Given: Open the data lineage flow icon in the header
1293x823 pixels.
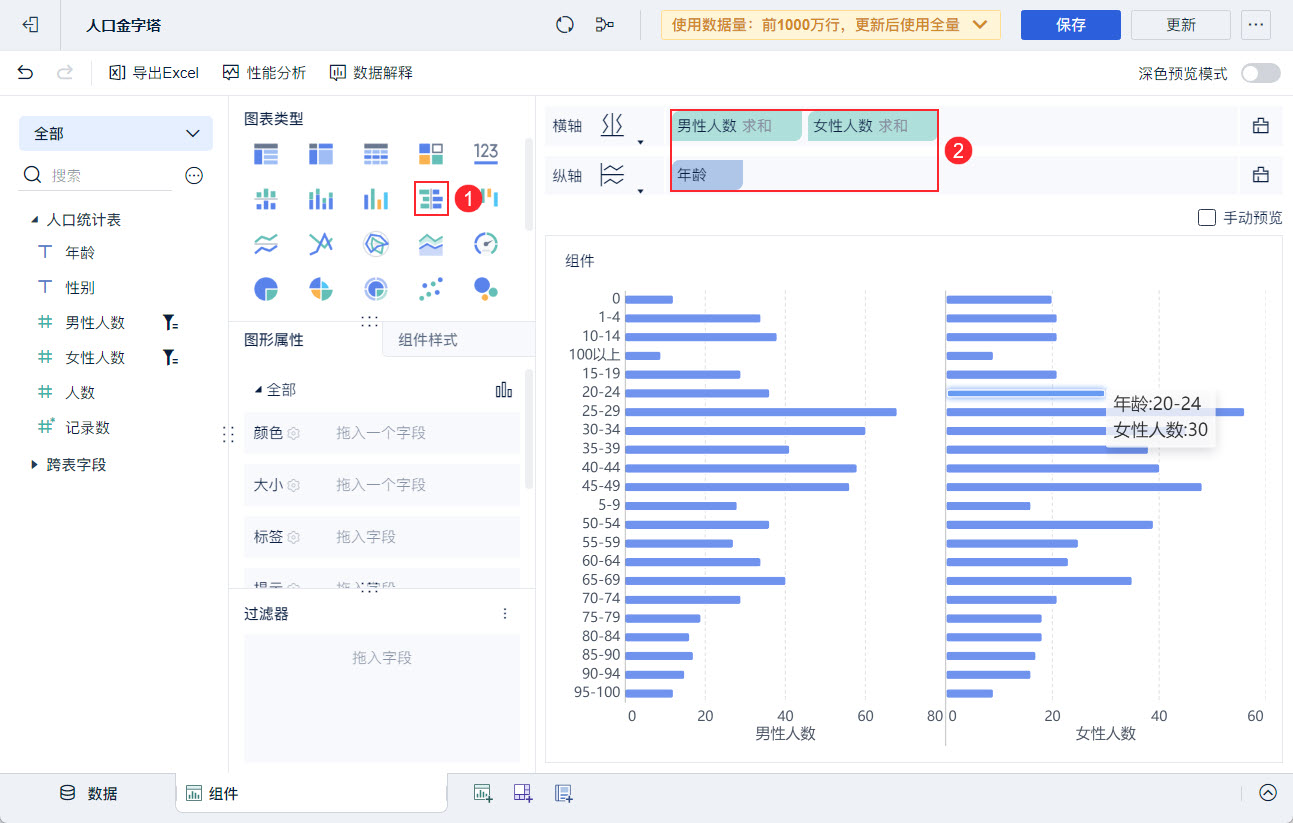Looking at the screenshot, I should [x=604, y=25].
